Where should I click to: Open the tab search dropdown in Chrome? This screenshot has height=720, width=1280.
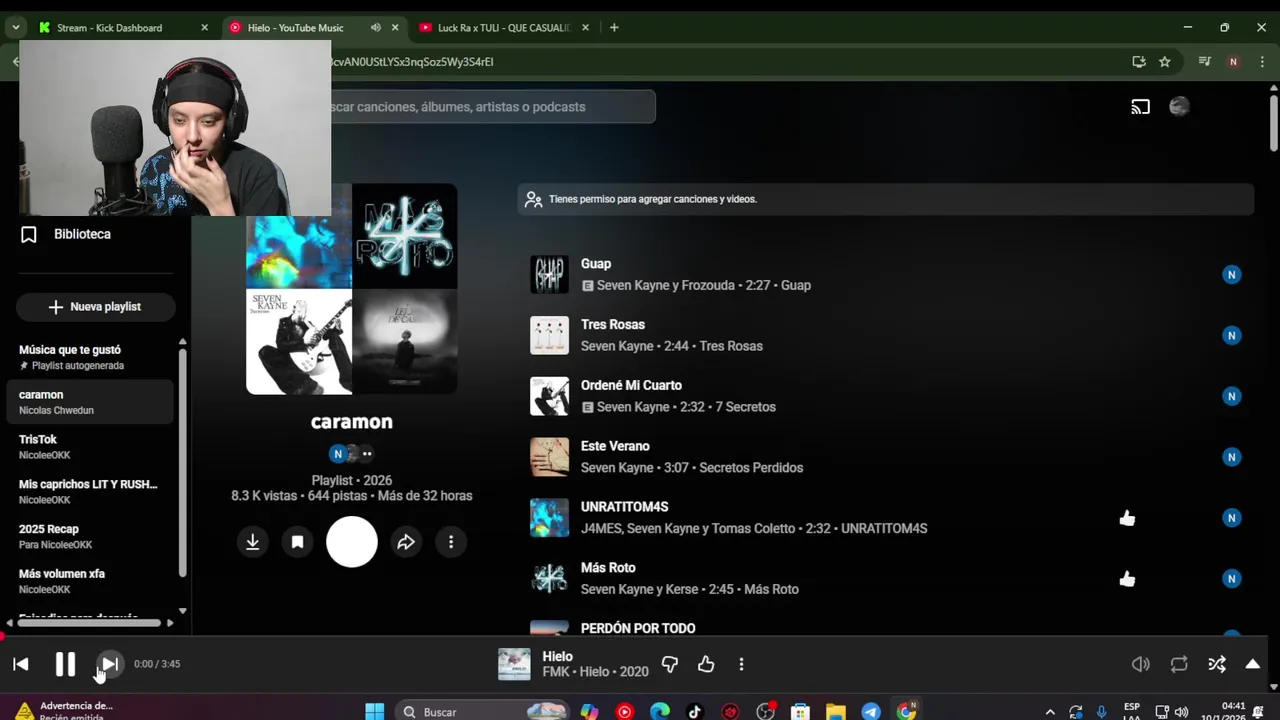point(15,28)
